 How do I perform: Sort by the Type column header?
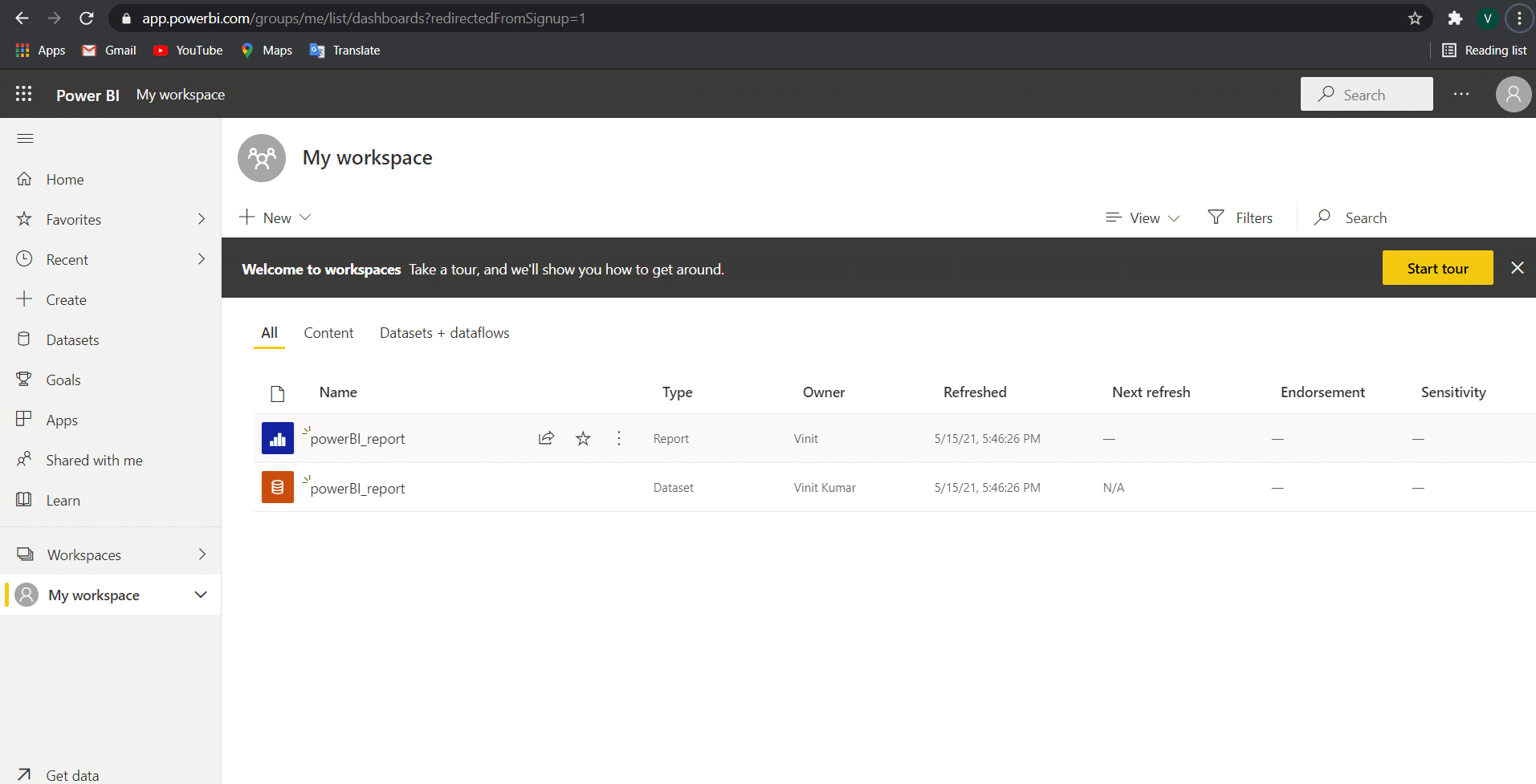677,392
